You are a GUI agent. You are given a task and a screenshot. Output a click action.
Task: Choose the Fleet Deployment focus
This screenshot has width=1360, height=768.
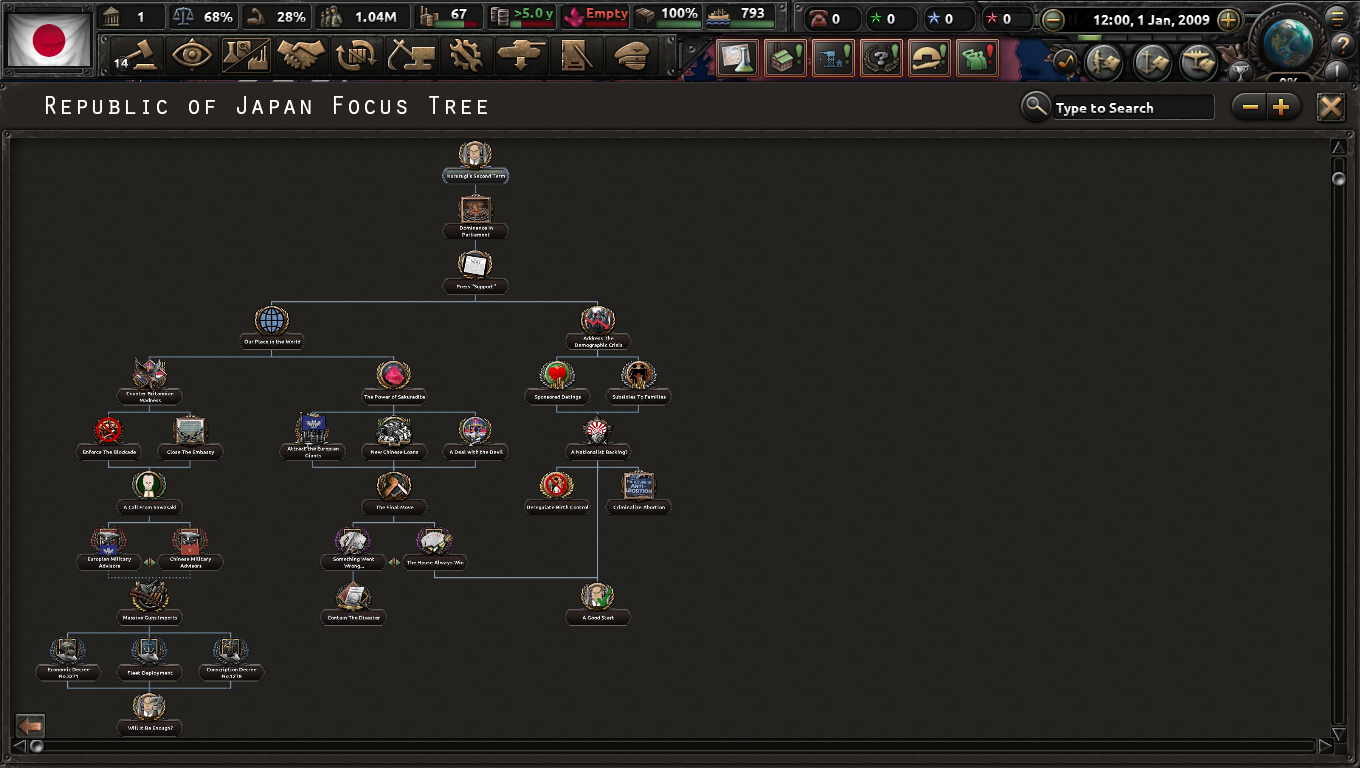click(149, 659)
